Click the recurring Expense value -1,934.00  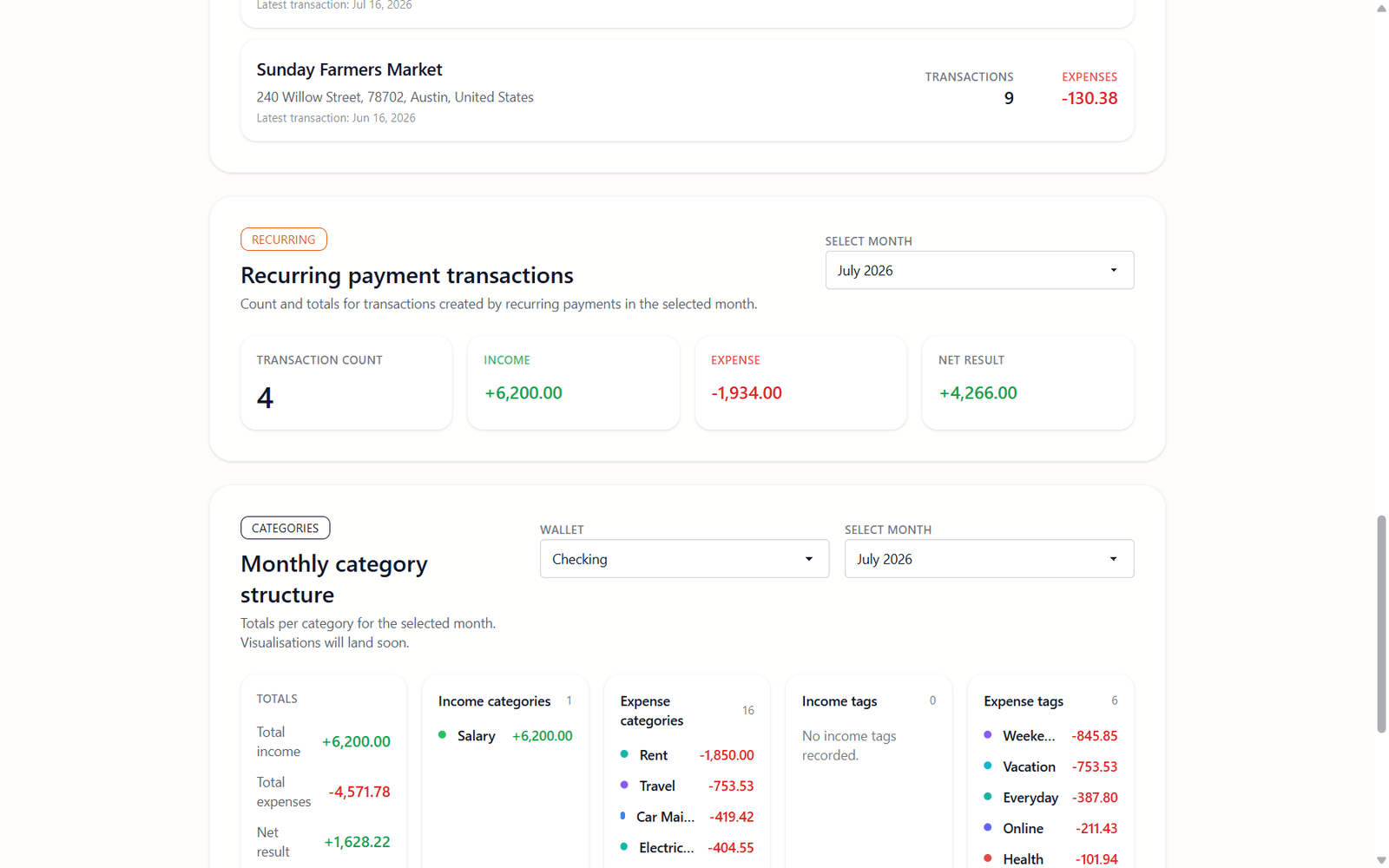coord(747,393)
